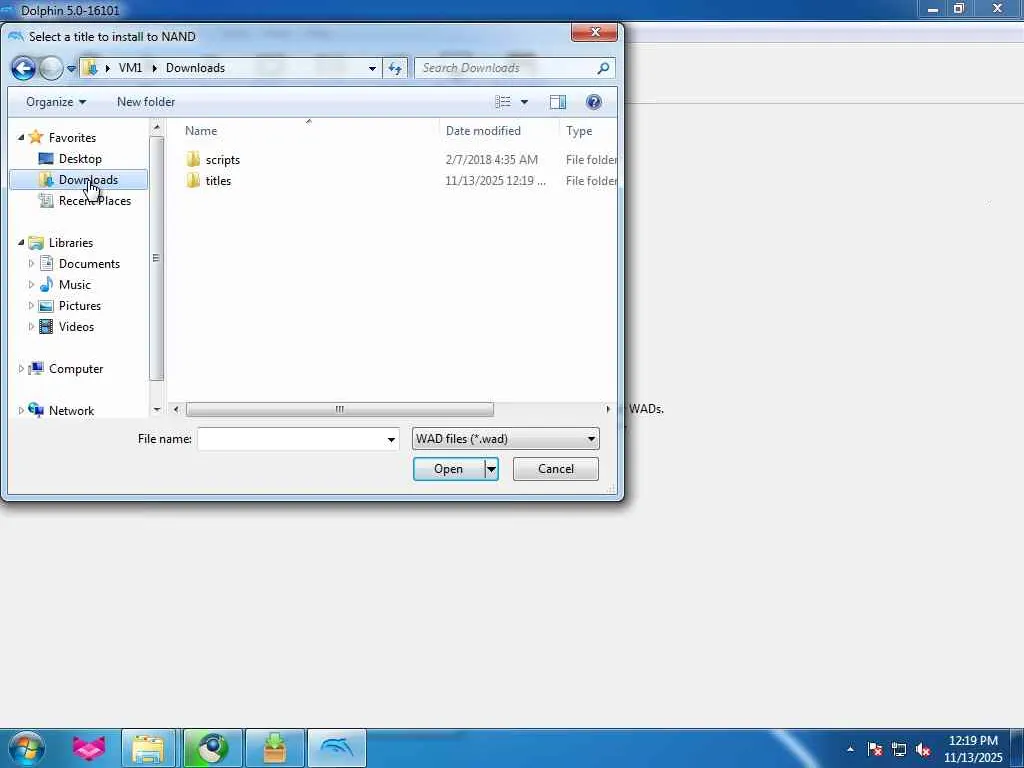
Task: Select Favorites star in the sidebar
Action: tap(36, 137)
